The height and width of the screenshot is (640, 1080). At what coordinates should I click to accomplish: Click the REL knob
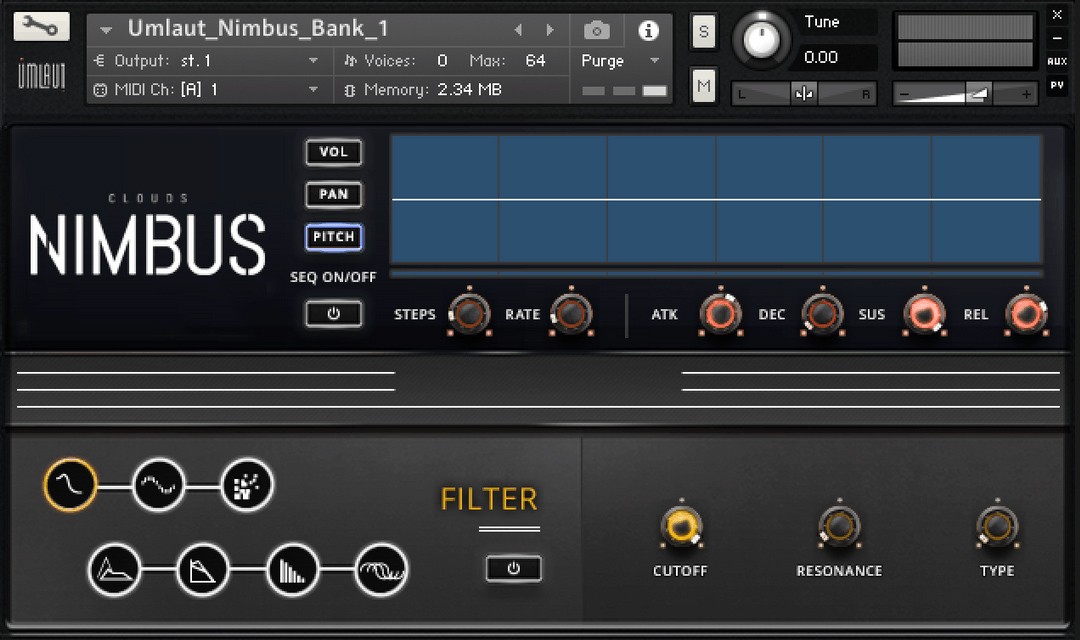(x=1026, y=313)
